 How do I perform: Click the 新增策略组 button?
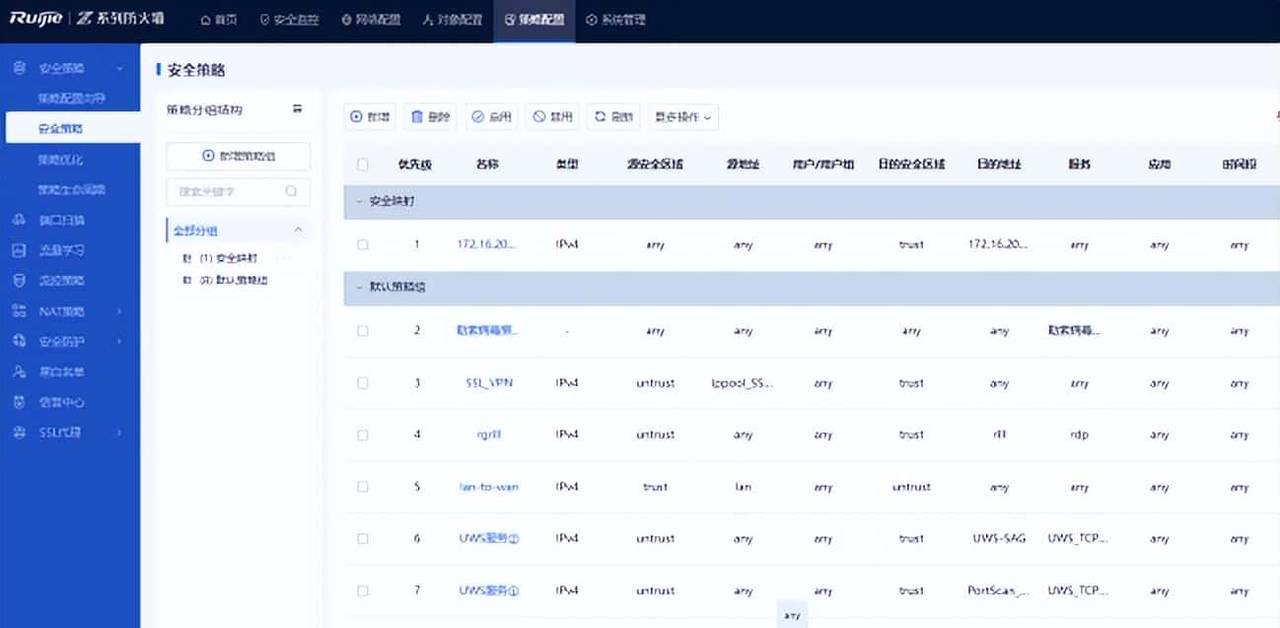coord(237,156)
